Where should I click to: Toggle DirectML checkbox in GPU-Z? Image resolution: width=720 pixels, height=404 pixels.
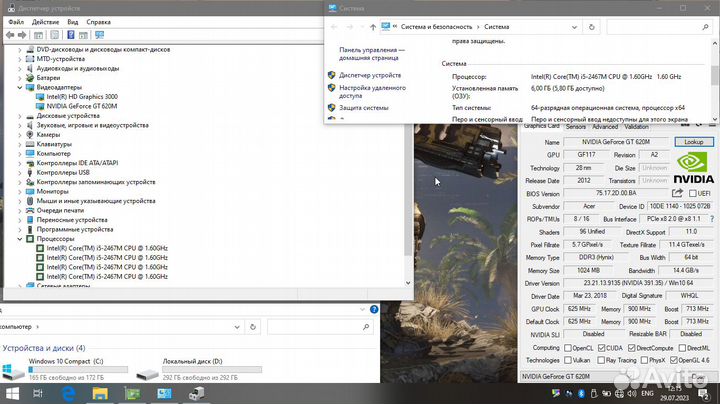682,348
